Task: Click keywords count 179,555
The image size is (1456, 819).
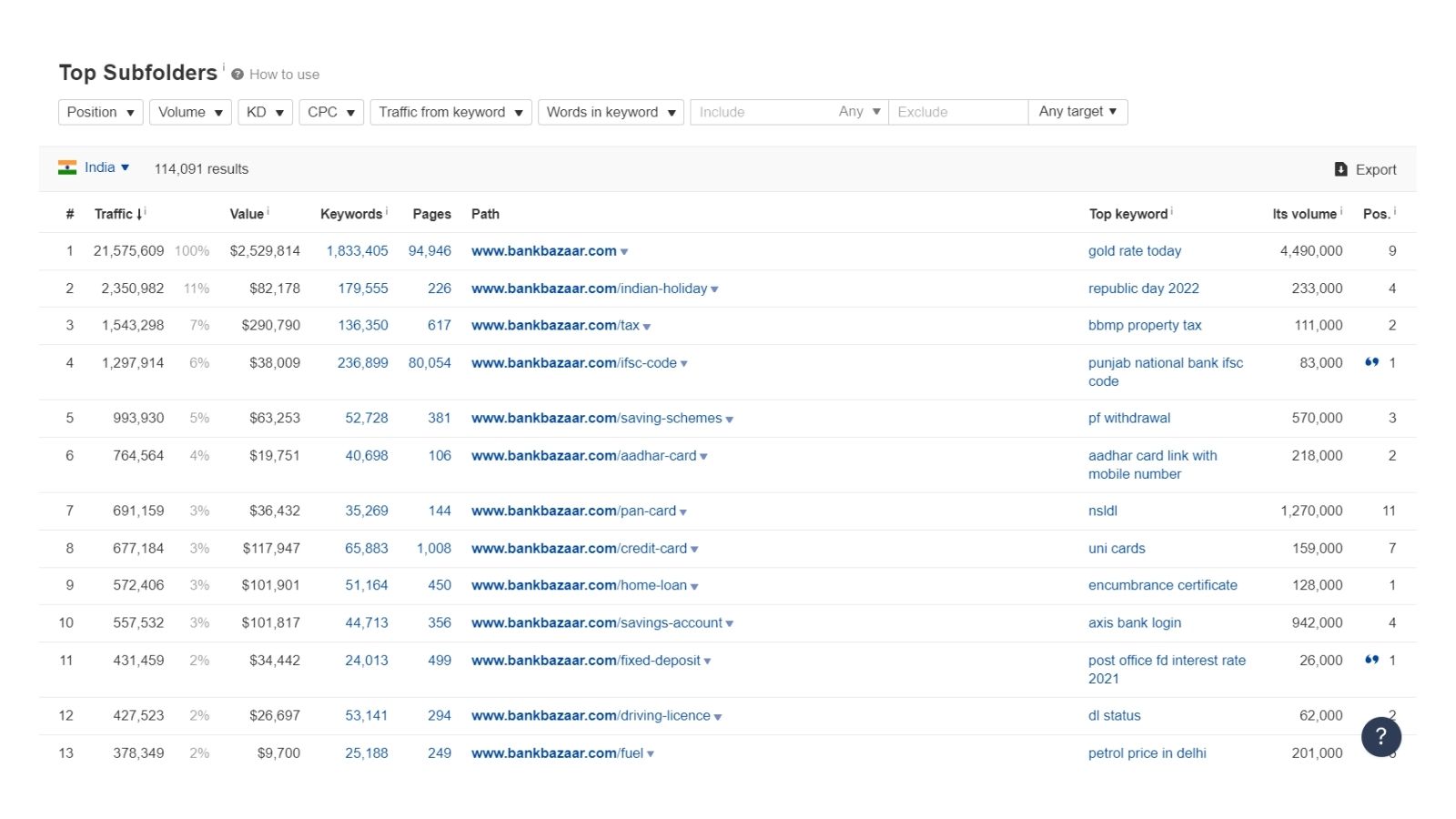Action: 363,288
